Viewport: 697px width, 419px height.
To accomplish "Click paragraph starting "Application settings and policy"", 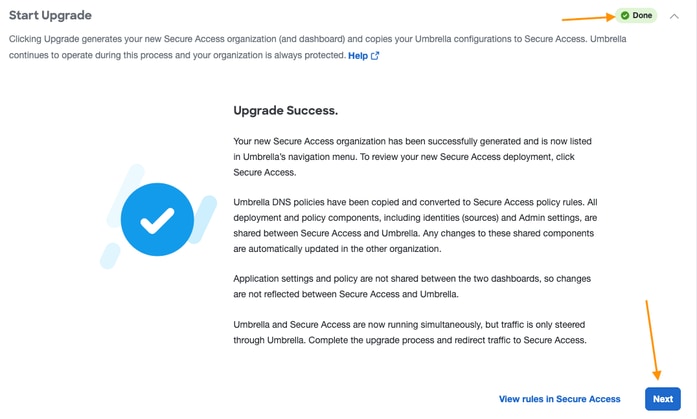I will (x=411, y=286).
